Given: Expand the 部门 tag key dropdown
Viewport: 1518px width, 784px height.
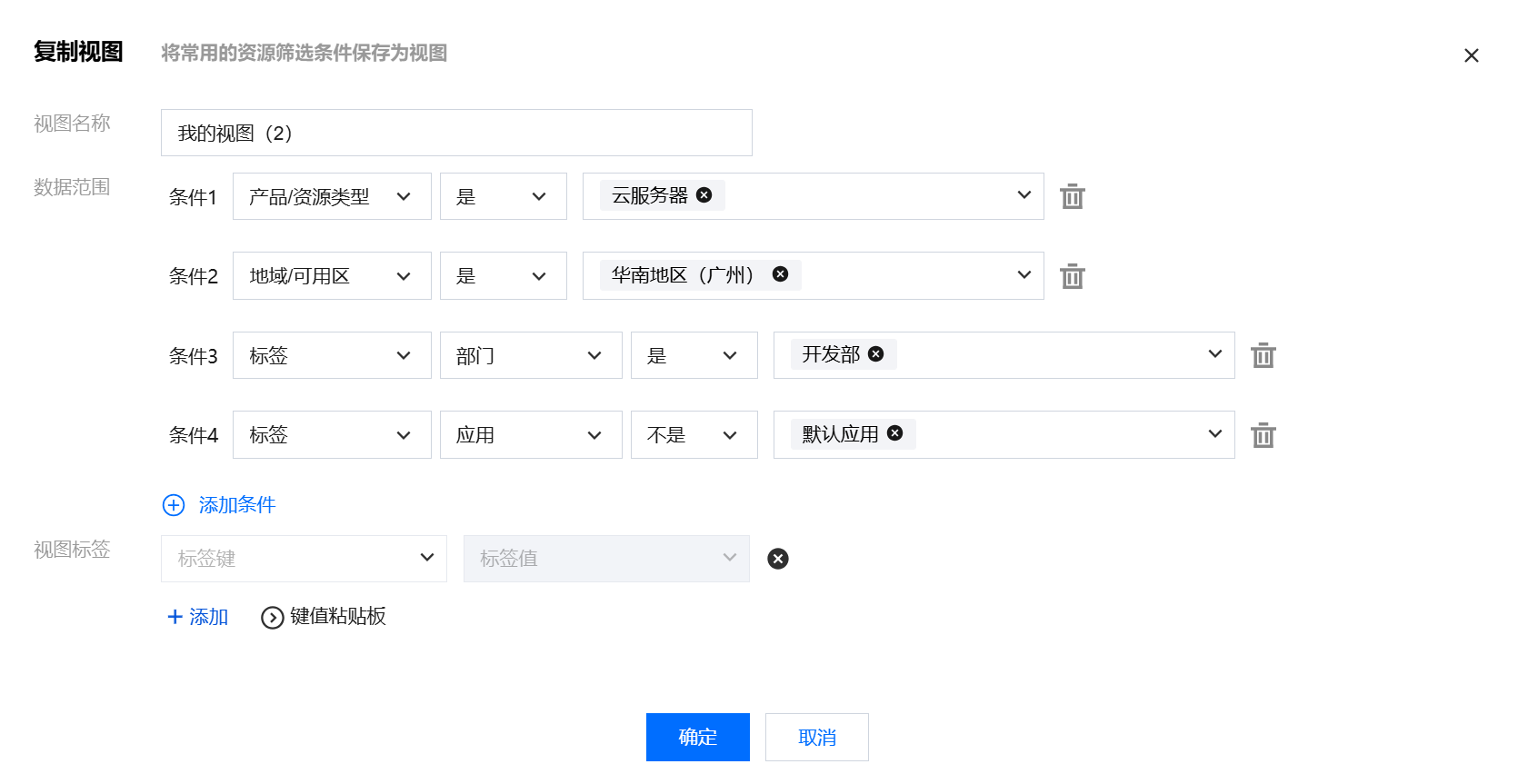Looking at the screenshot, I should pyautogui.click(x=531, y=356).
